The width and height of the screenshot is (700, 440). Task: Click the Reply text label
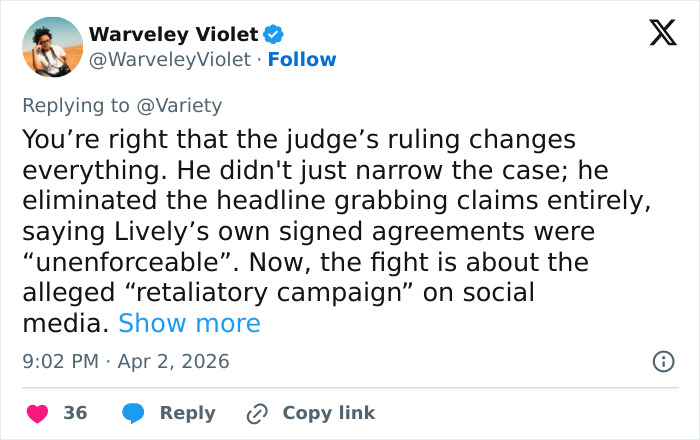pyautogui.click(x=188, y=413)
